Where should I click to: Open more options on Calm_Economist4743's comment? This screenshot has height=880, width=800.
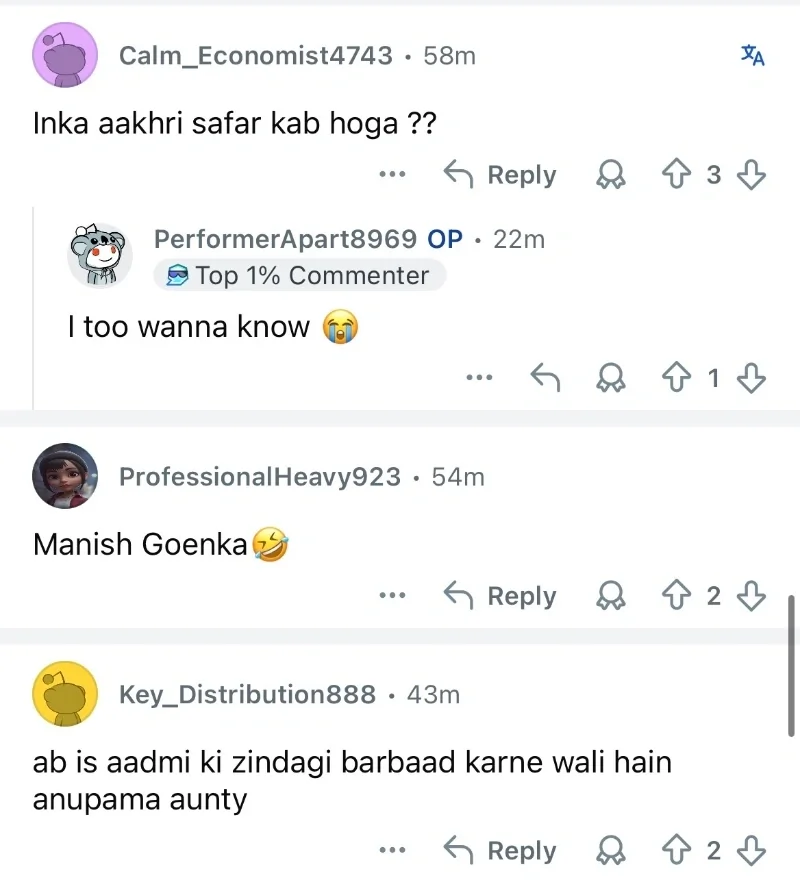pyautogui.click(x=393, y=175)
